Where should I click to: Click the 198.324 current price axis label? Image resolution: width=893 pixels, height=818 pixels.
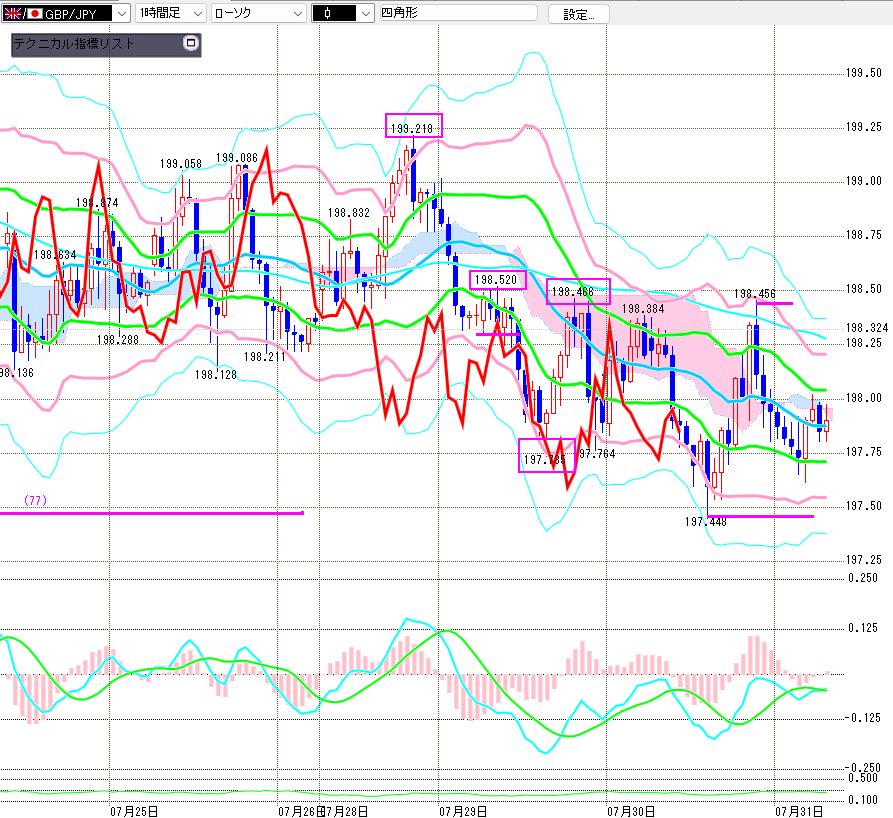[x=867, y=328]
